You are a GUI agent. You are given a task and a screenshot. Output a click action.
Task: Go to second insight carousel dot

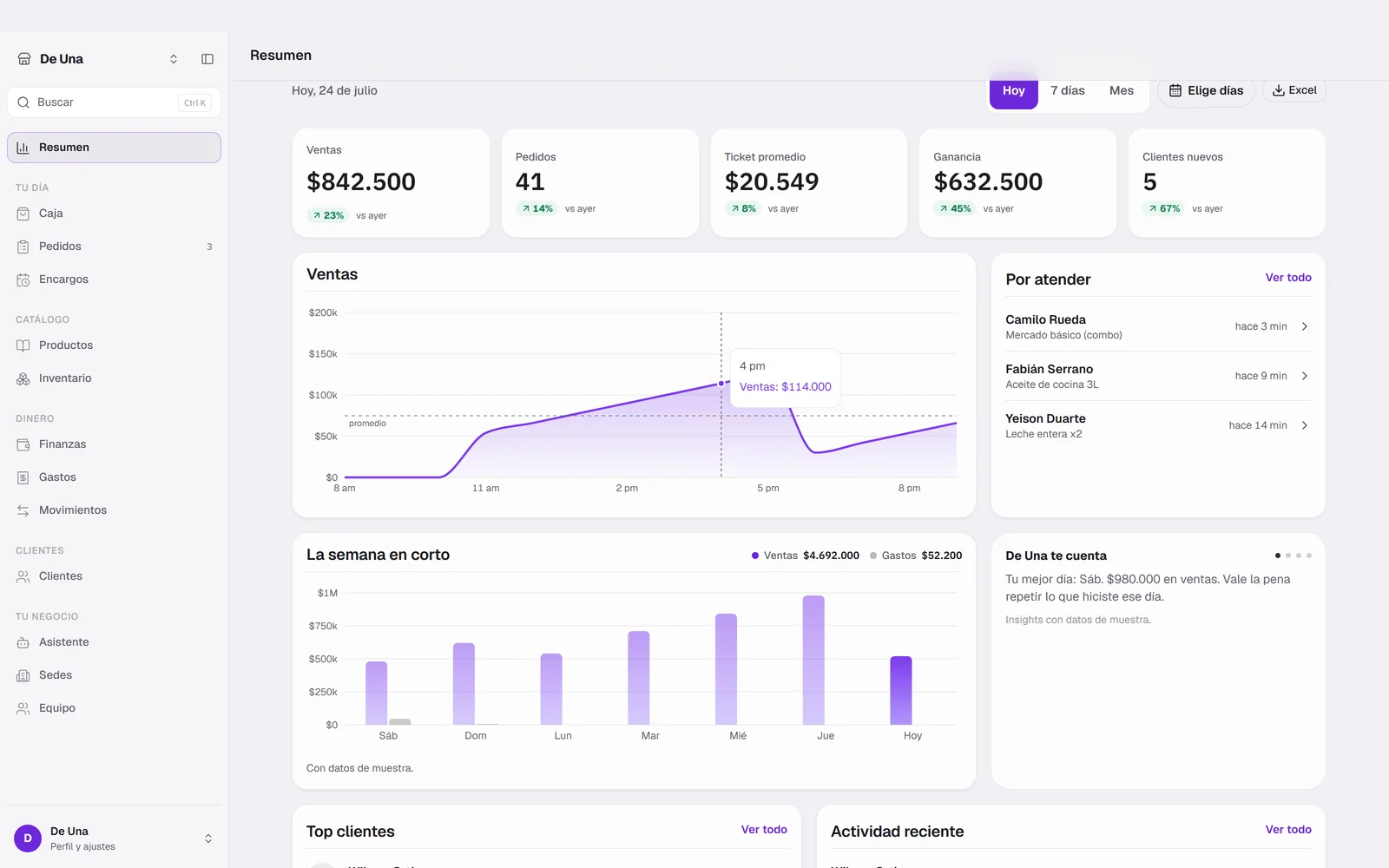point(1288,556)
